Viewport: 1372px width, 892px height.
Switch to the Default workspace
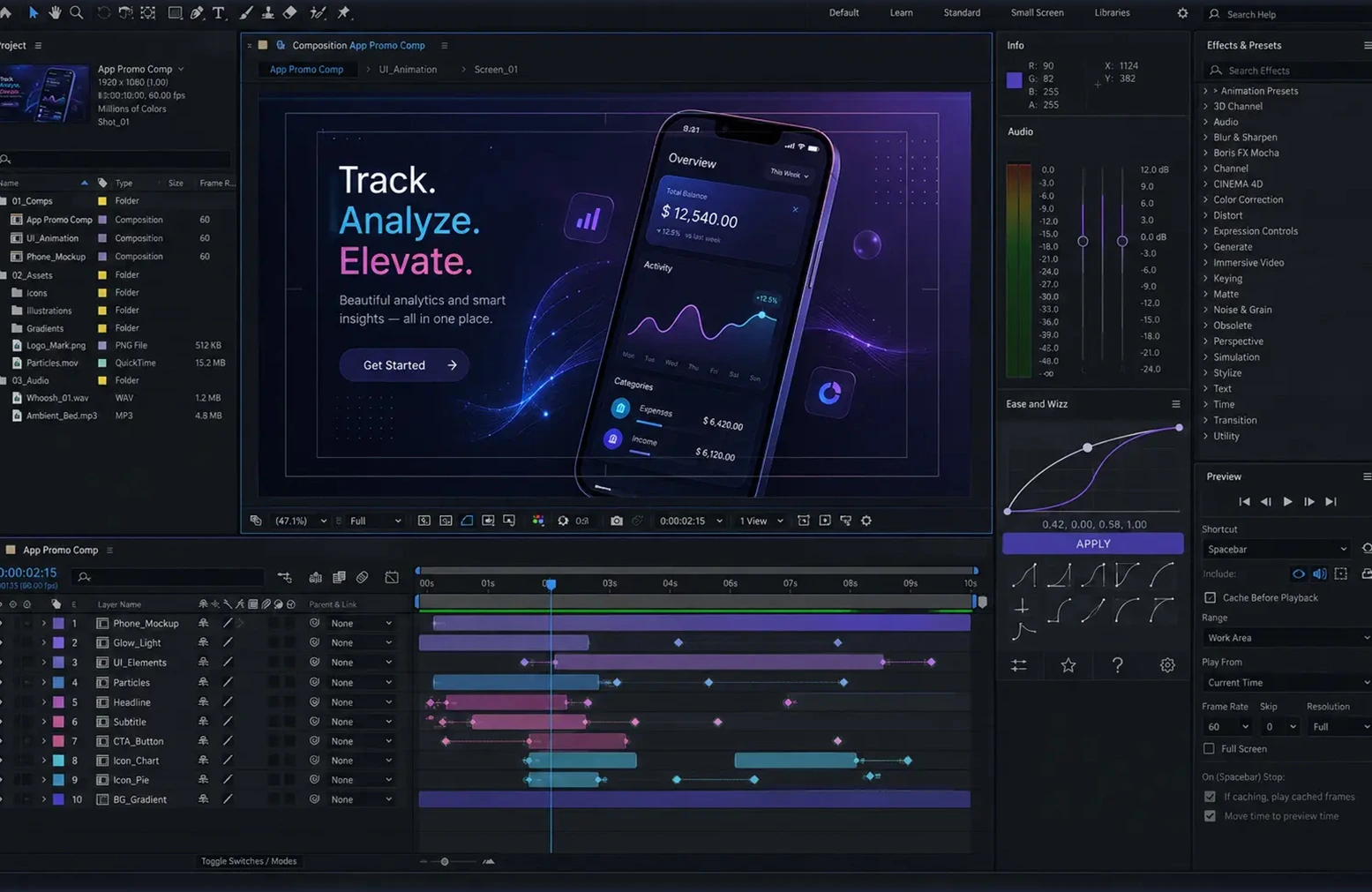pyautogui.click(x=843, y=12)
